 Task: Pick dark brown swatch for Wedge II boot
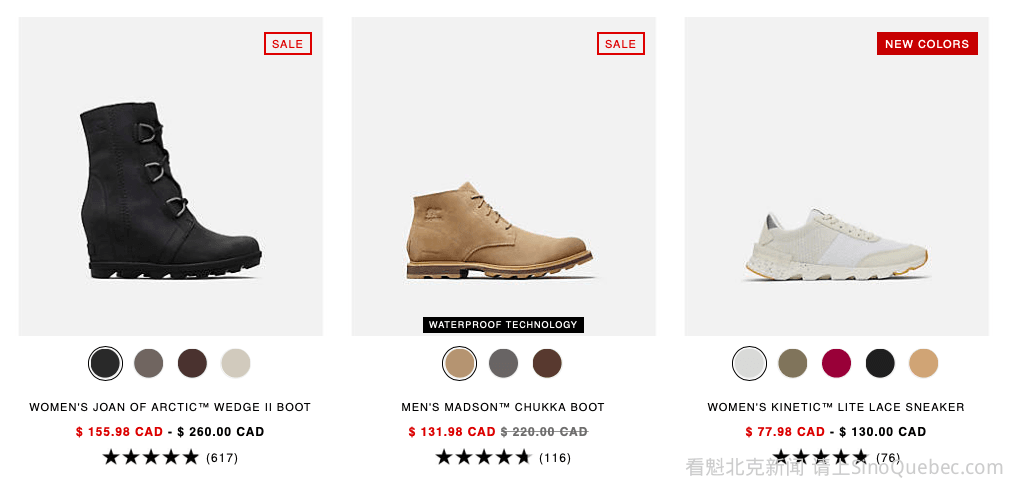pyautogui.click(x=192, y=363)
